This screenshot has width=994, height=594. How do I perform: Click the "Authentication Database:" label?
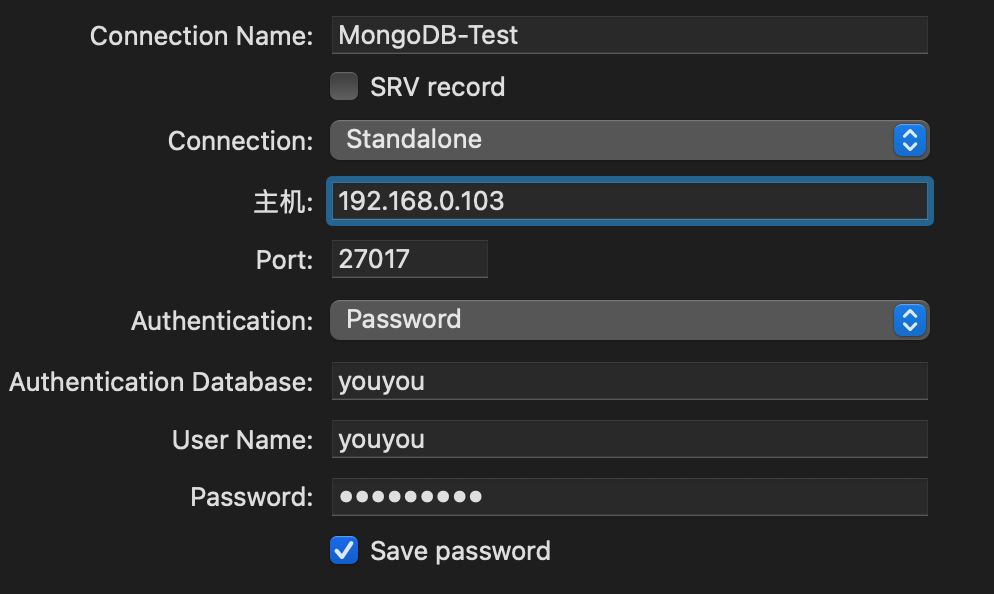(x=161, y=382)
